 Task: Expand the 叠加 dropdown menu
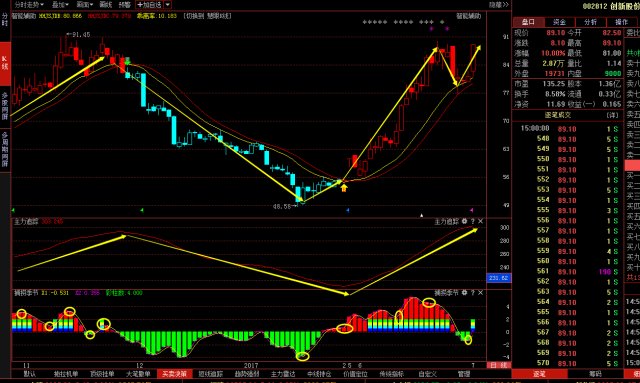tap(60, 5)
